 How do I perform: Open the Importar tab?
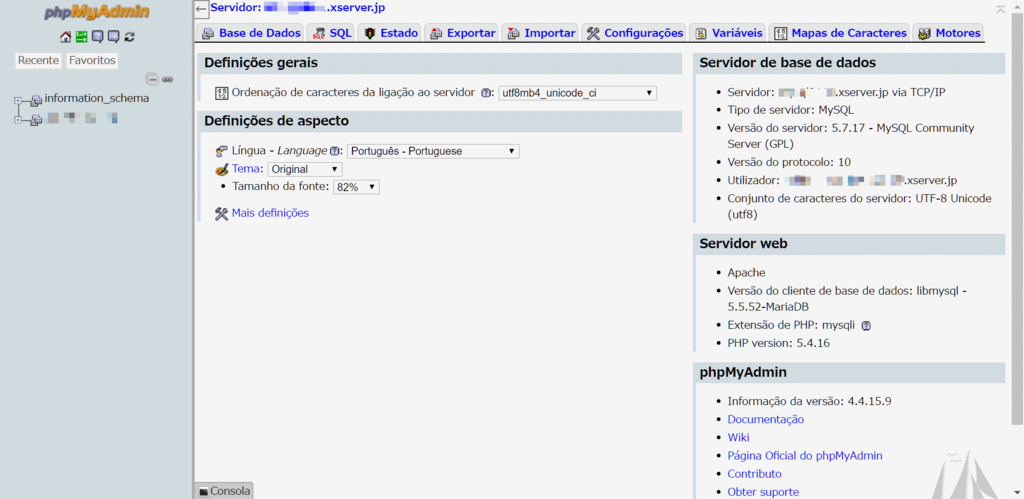point(540,33)
